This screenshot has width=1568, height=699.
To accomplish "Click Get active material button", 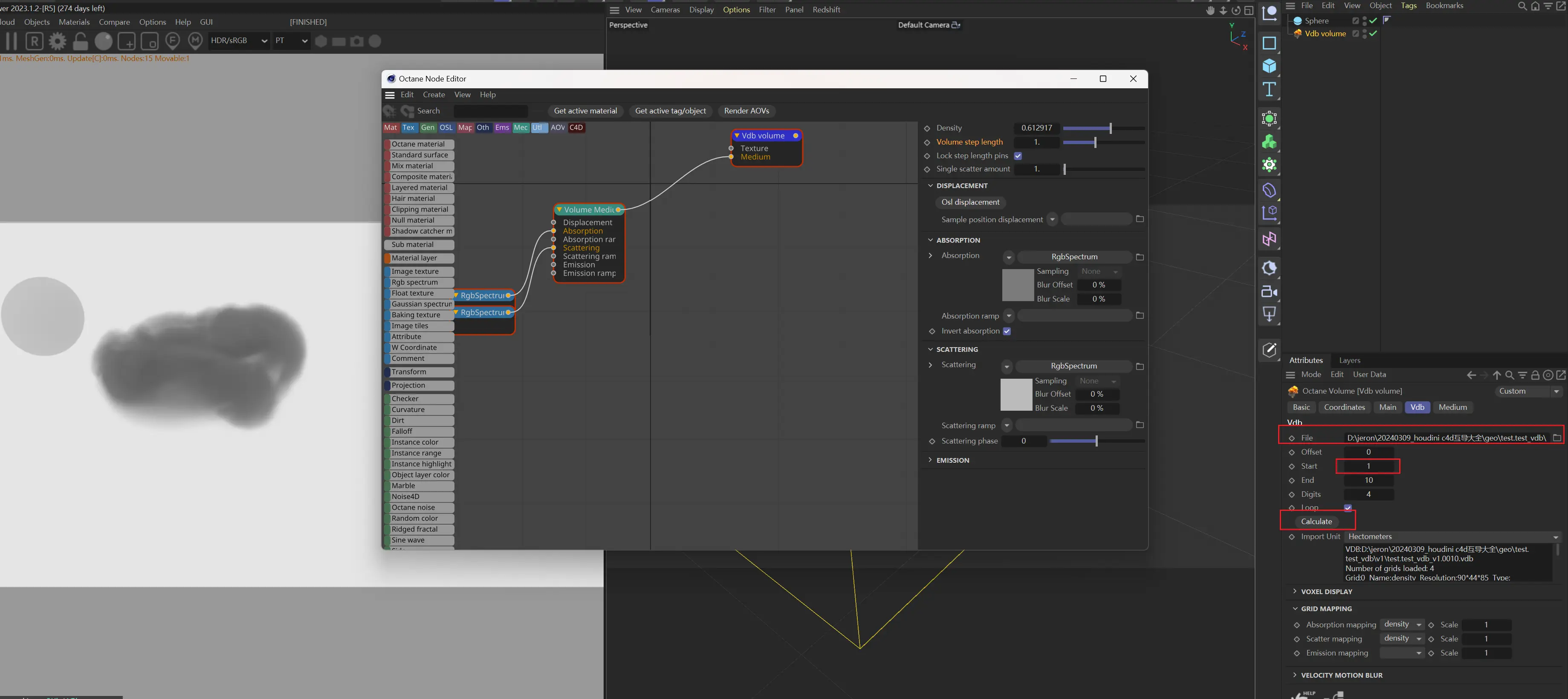I will tap(585, 111).
